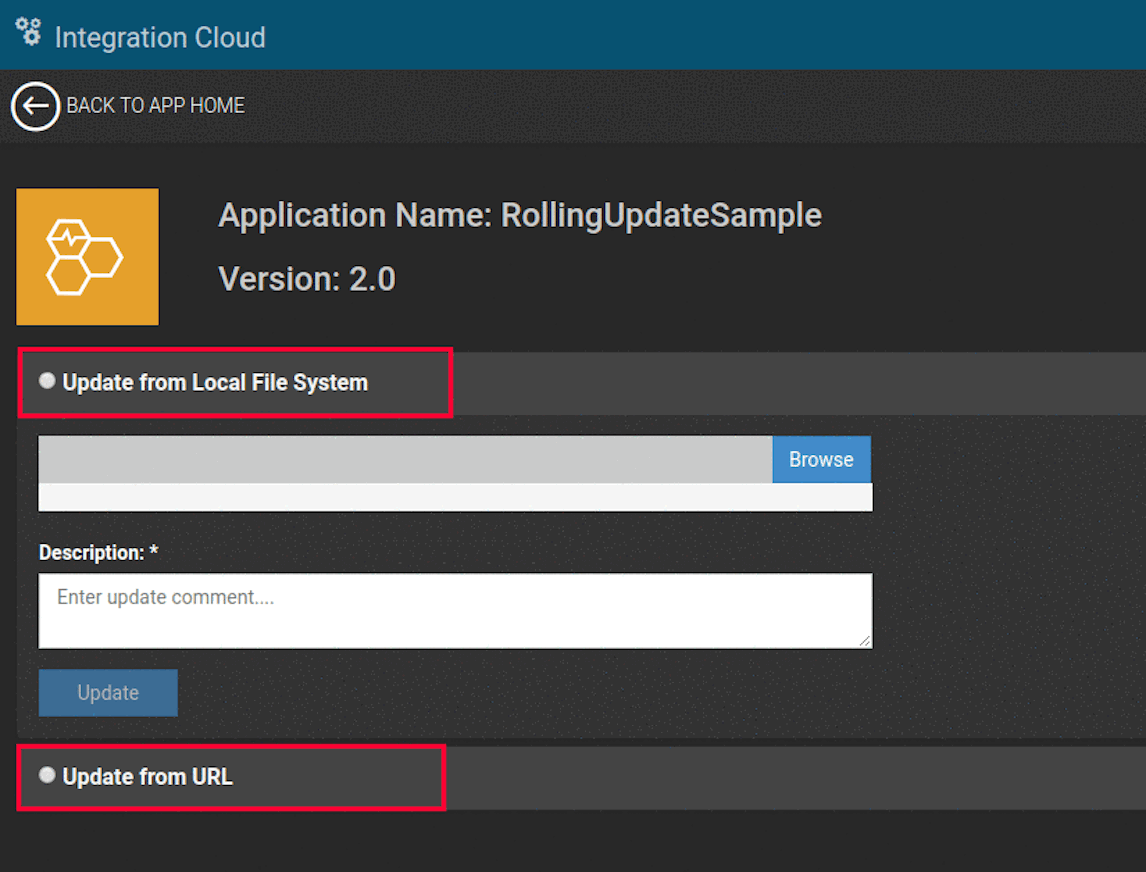Click the white status bar below Browse
1146x872 pixels.
(455, 497)
